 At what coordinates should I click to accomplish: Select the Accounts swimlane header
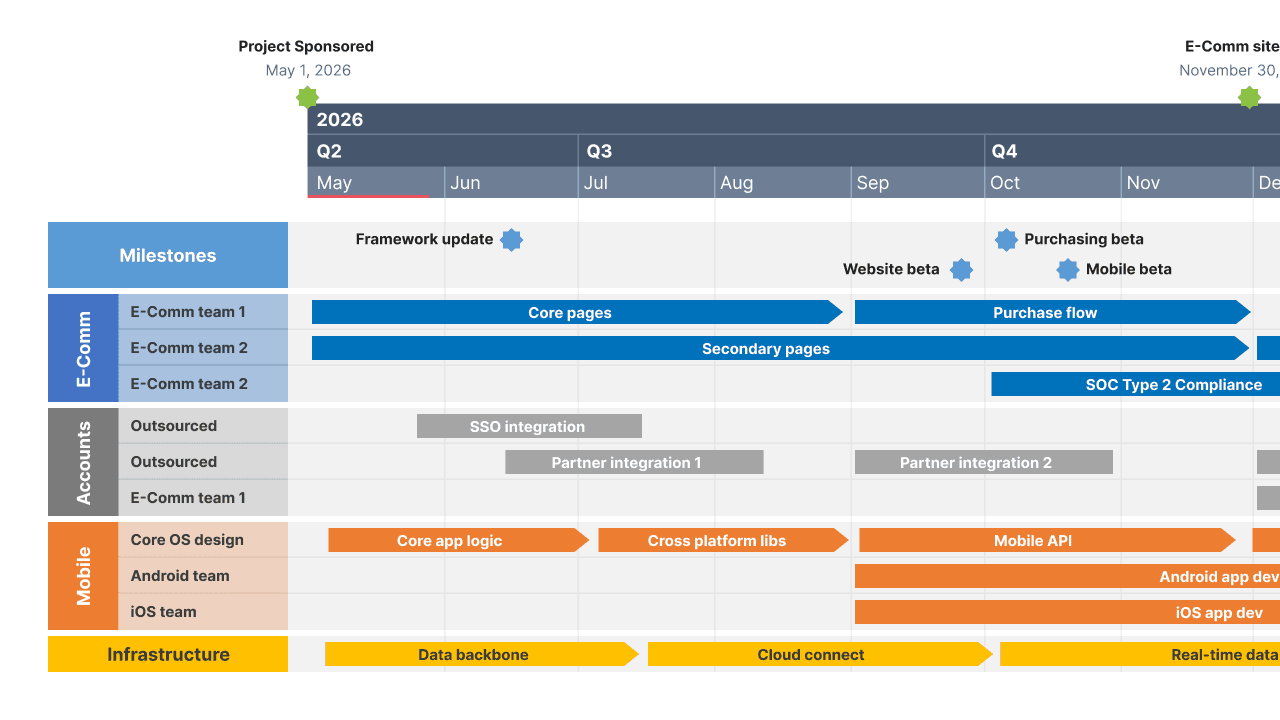[83, 462]
